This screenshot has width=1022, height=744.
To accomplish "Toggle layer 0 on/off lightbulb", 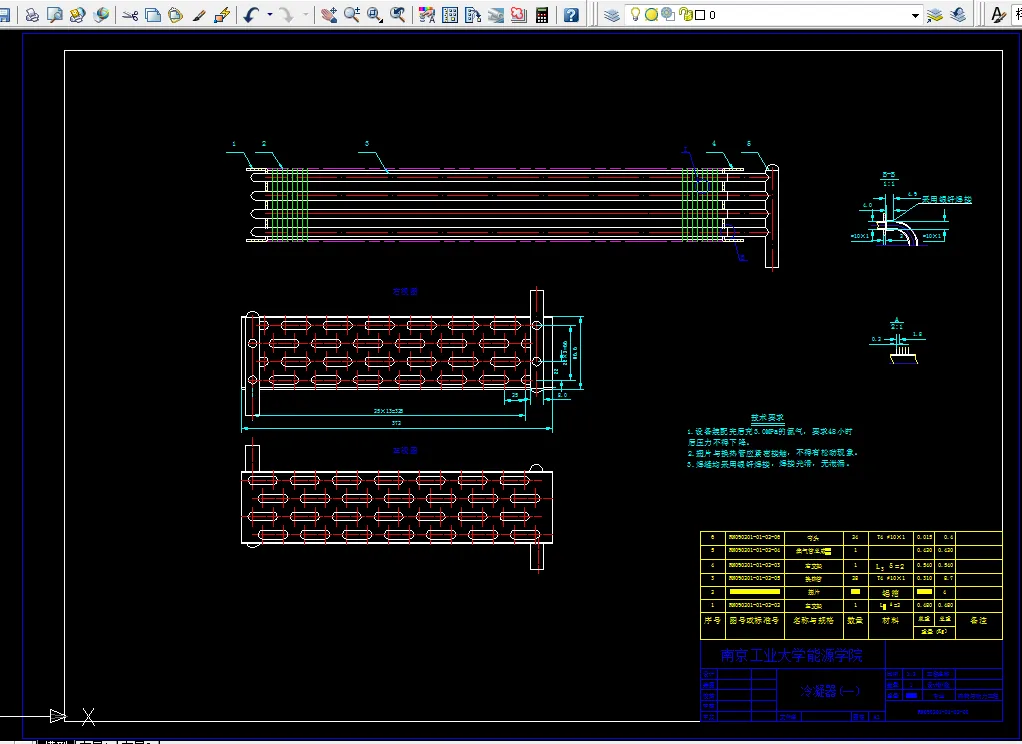I will (635, 14).
